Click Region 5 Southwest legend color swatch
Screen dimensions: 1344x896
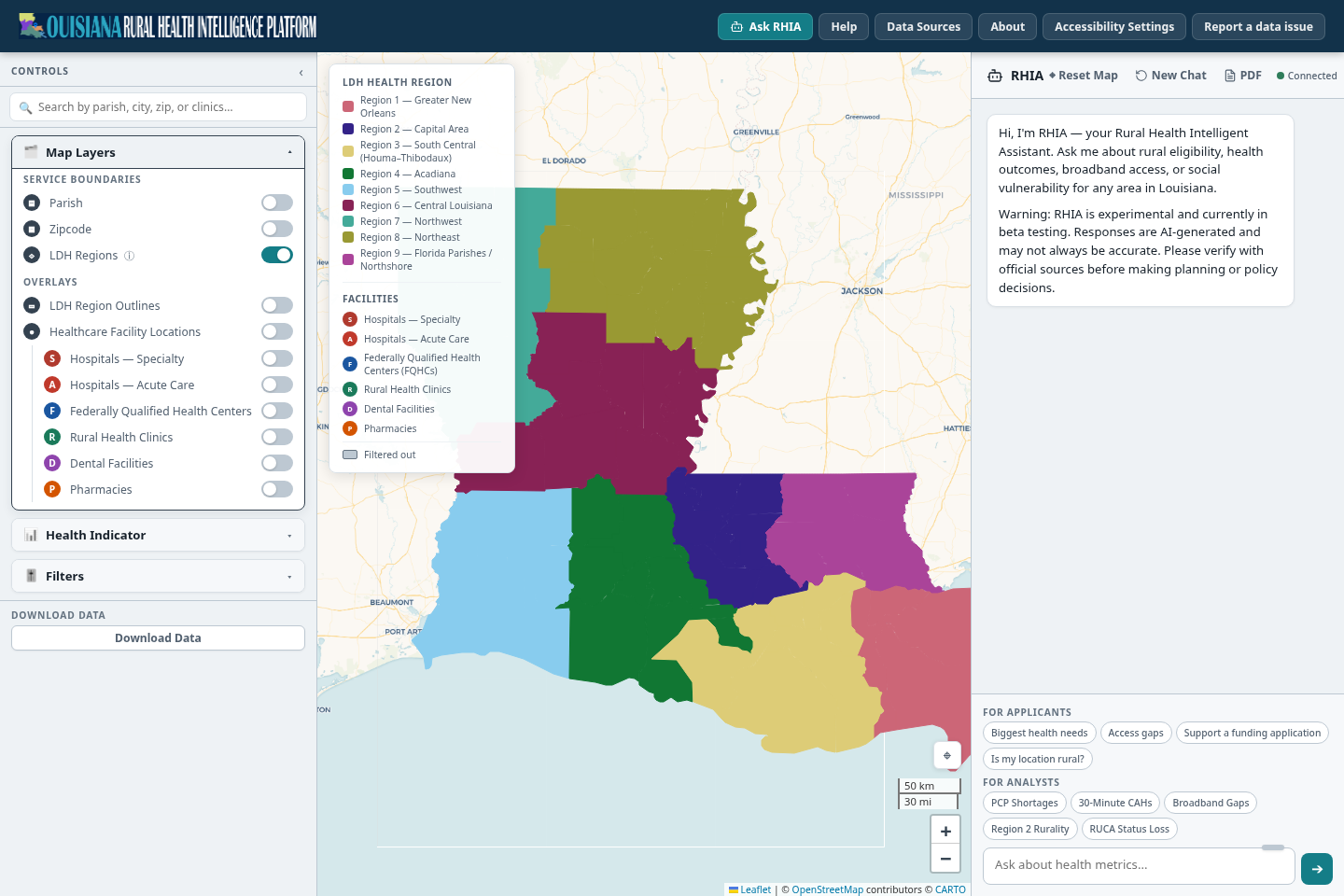348,189
